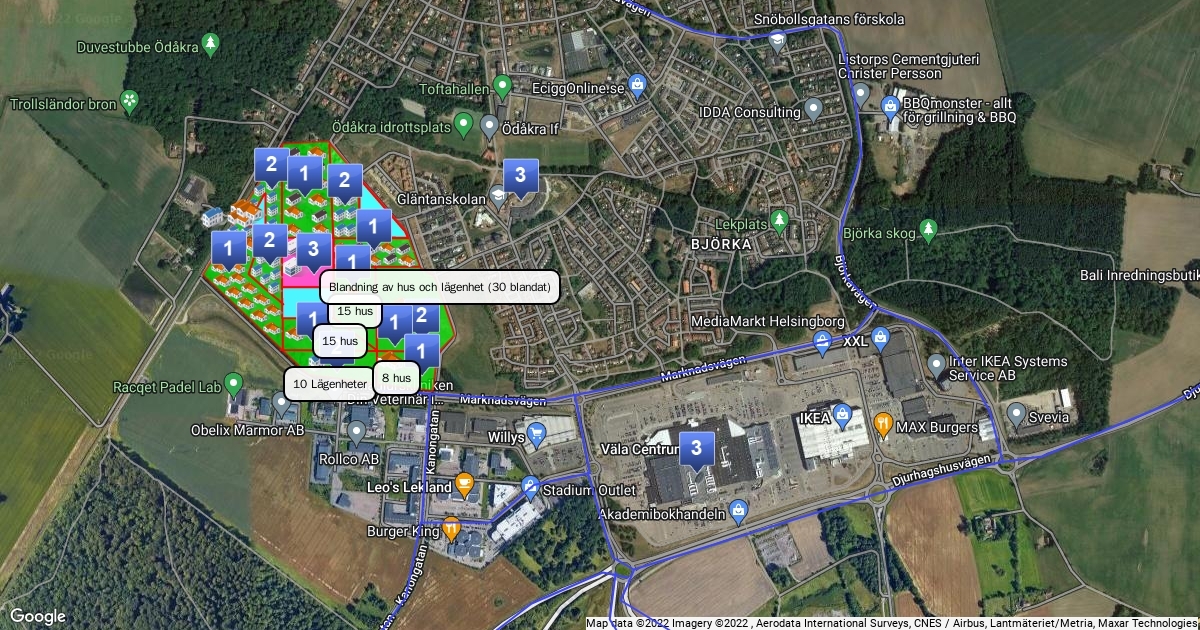Viewport: 1200px width, 630px height.
Task: Open the Björka skog park marker
Action: [x=928, y=230]
